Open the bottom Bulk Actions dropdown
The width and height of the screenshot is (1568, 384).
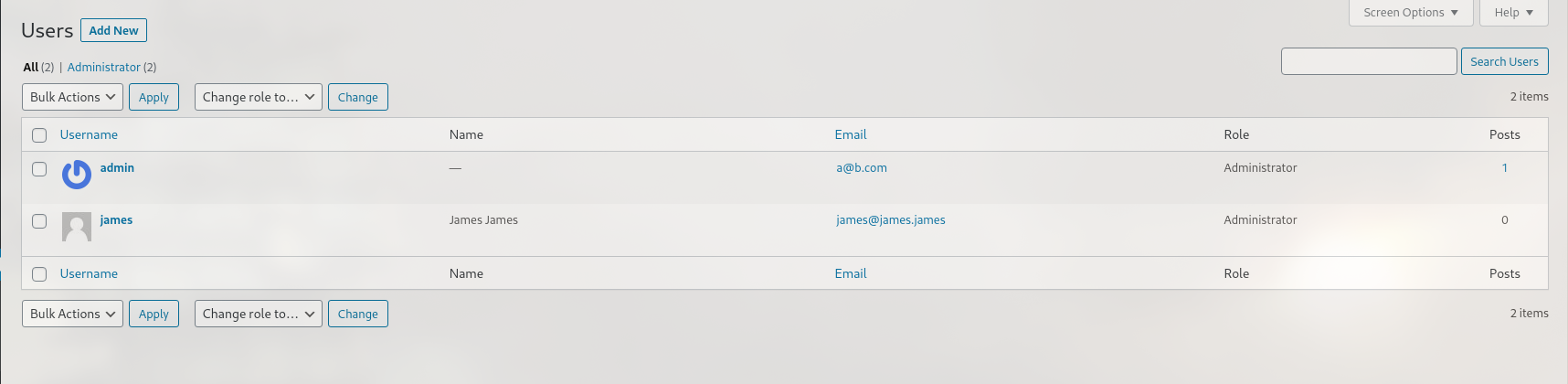pyautogui.click(x=72, y=315)
